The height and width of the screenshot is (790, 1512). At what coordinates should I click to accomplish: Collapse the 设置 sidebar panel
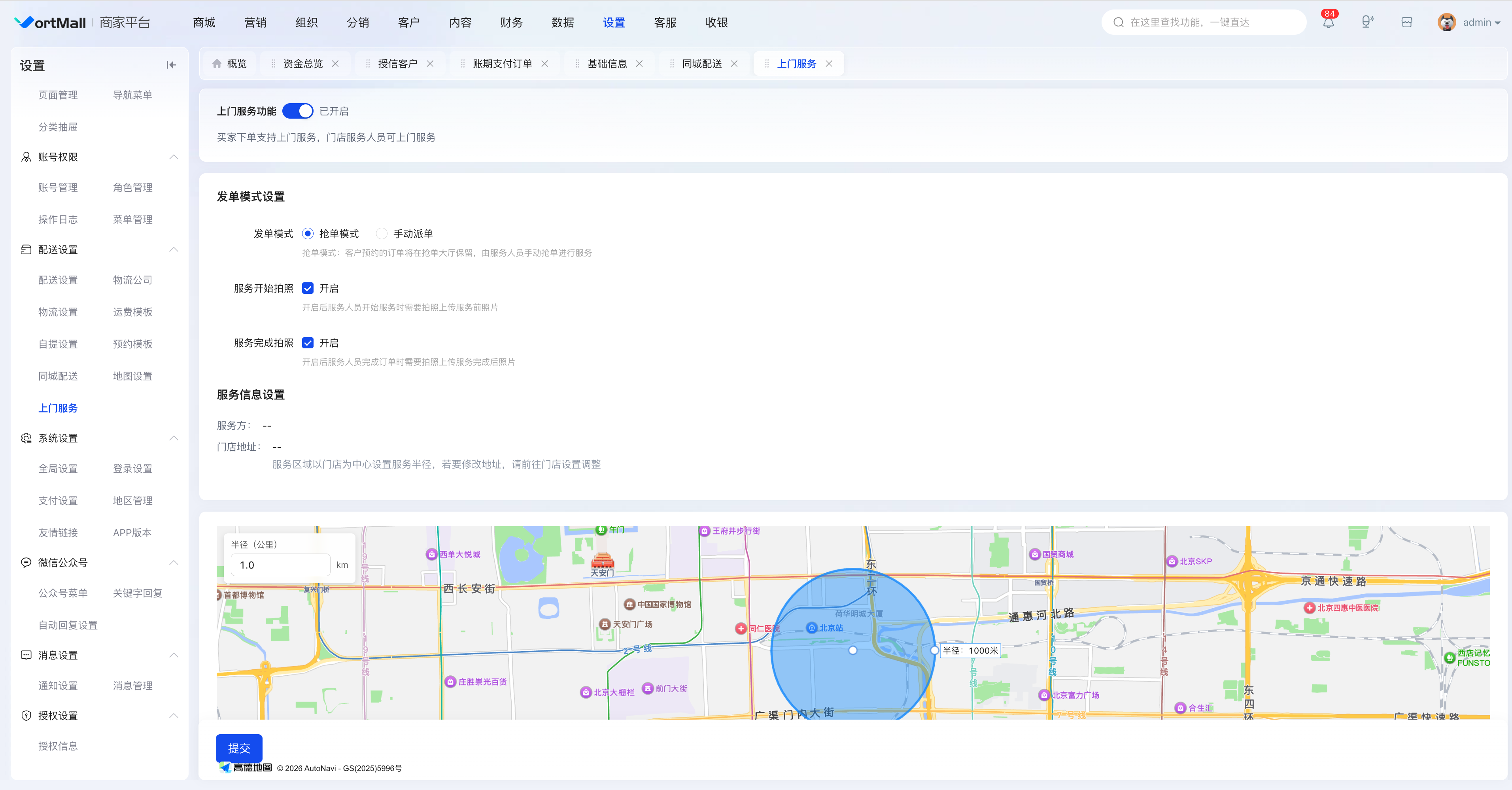pos(171,65)
